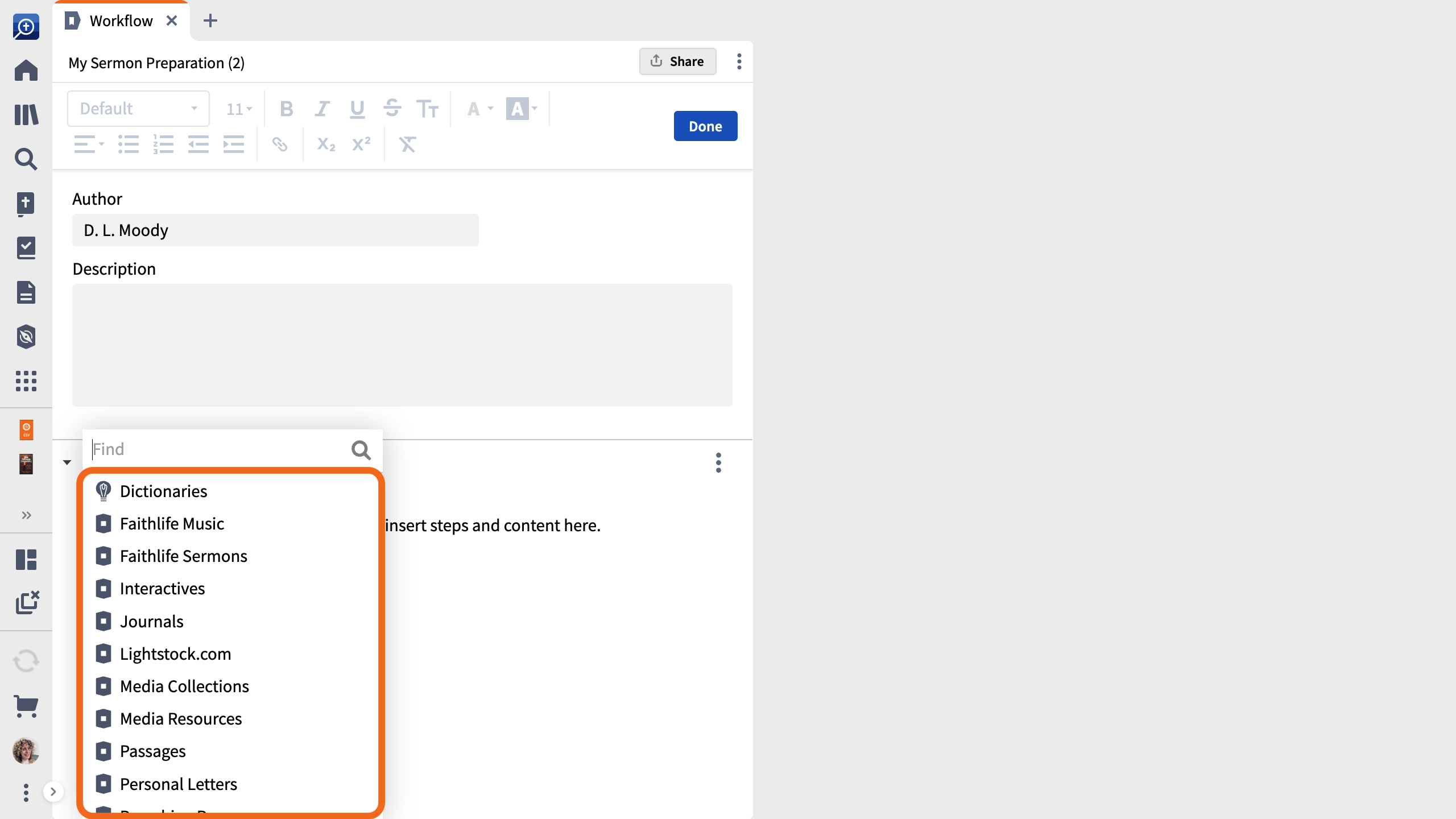Open the user profile avatar
This screenshot has width=1456, height=819.
pyautogui.click(x=26, y=751)
